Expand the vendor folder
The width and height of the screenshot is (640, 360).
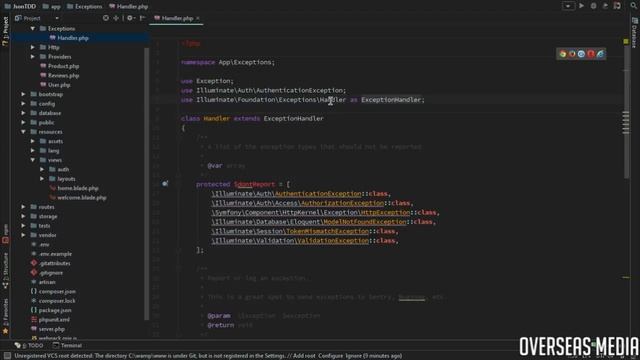(23, 235)
